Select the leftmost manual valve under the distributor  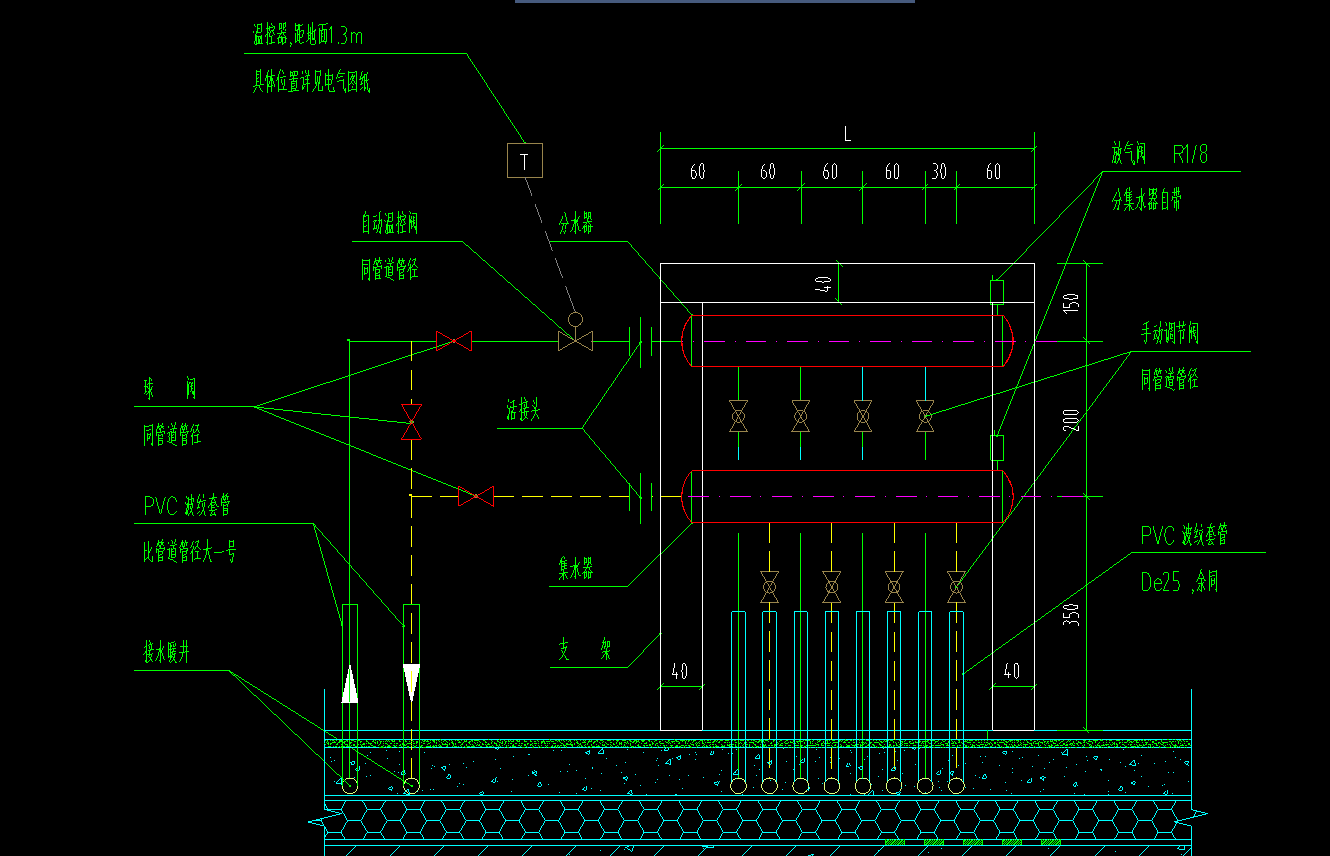(738, 415)
